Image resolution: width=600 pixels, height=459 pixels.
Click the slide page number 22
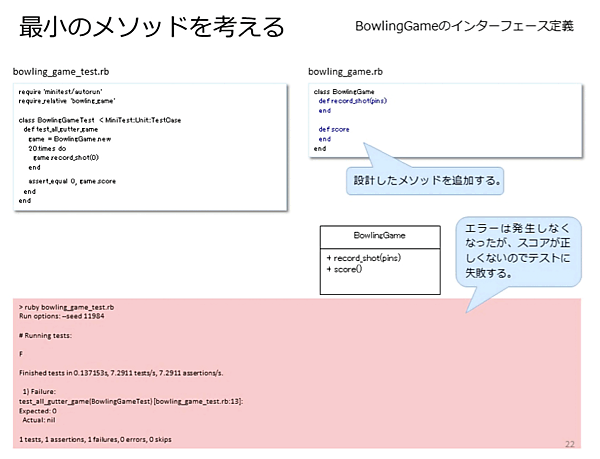point(570,444)
